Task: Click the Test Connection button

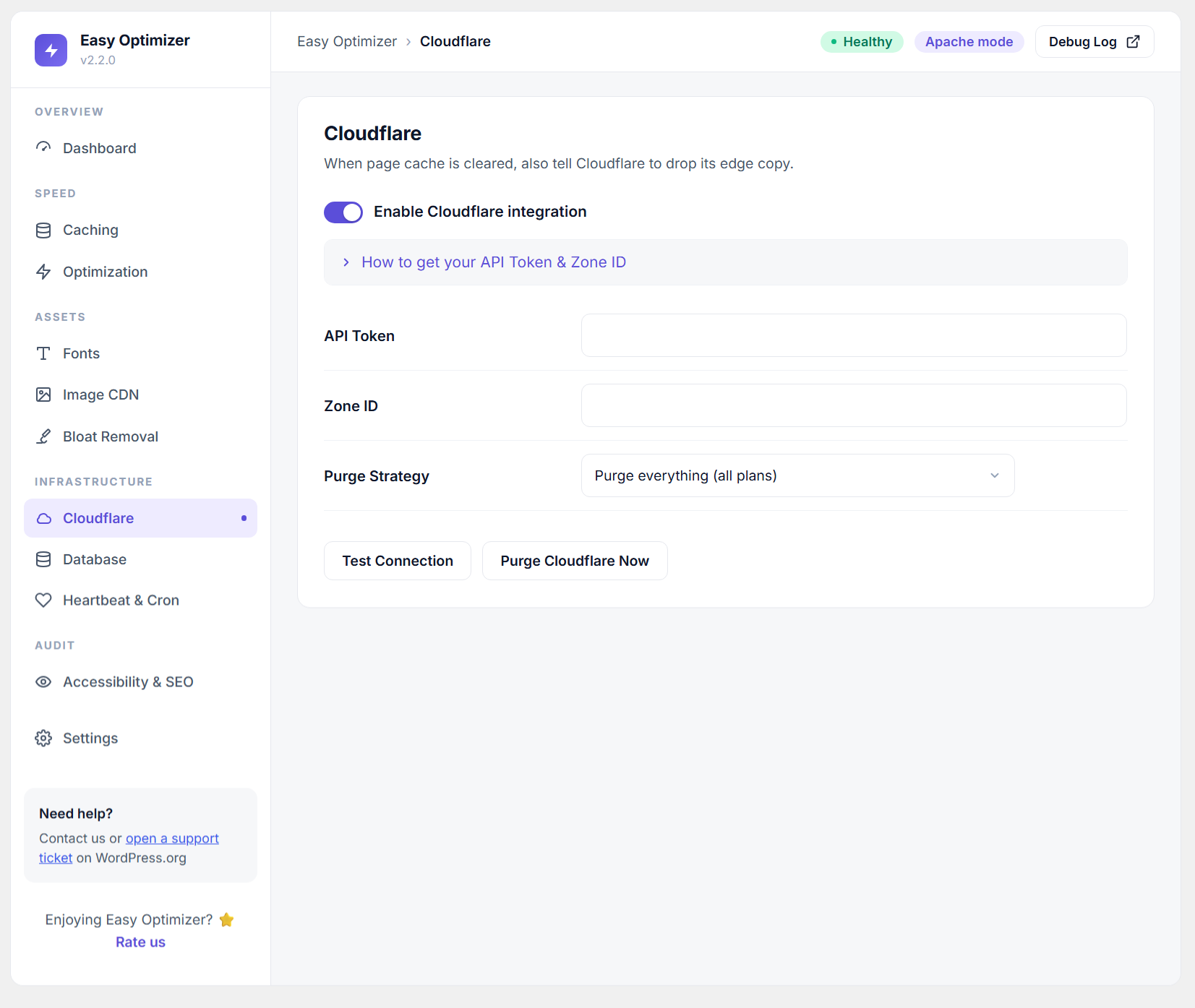Action: pyautogui.click(x=398, y=561)
